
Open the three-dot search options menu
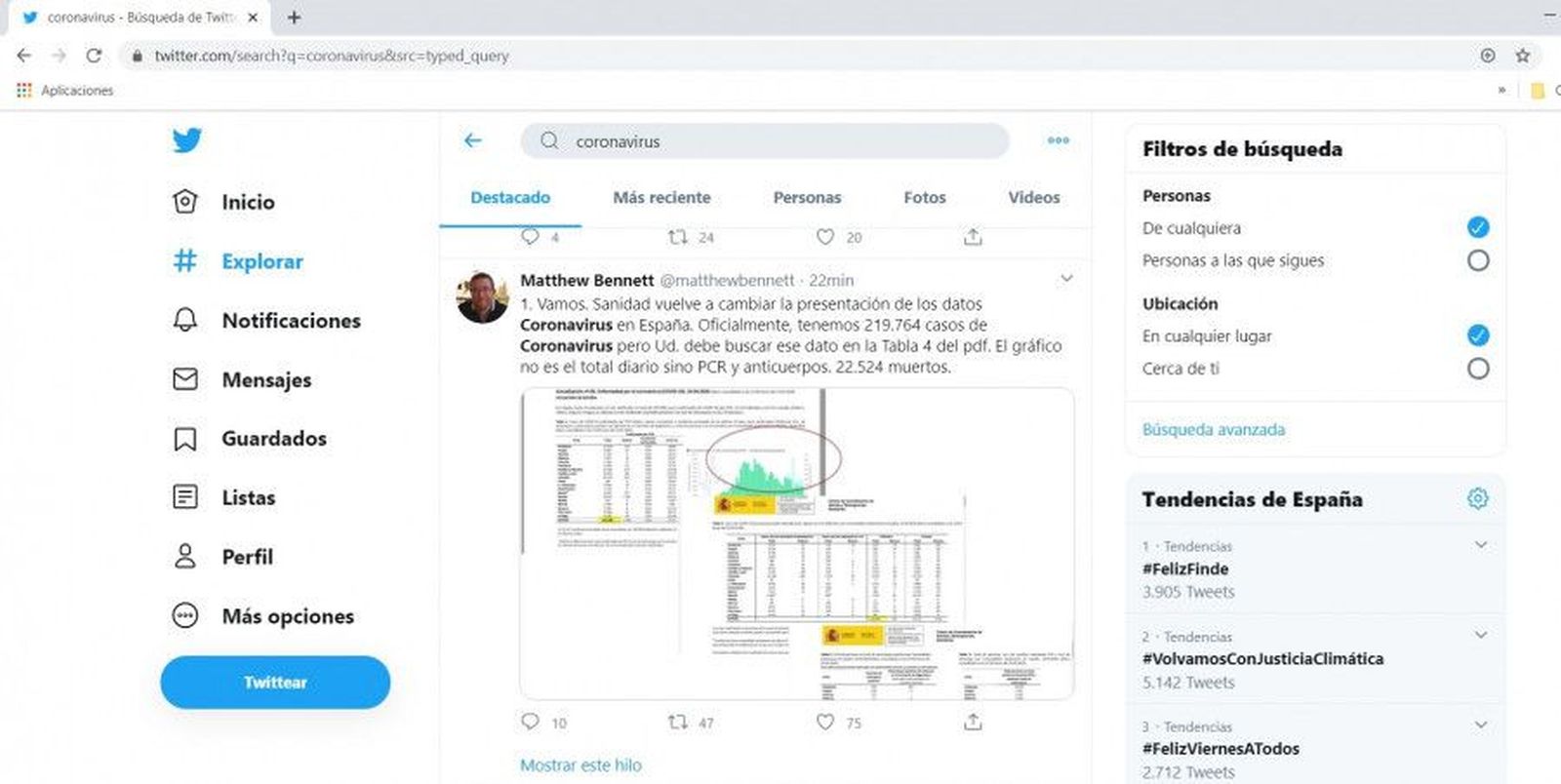[1059, 140]
